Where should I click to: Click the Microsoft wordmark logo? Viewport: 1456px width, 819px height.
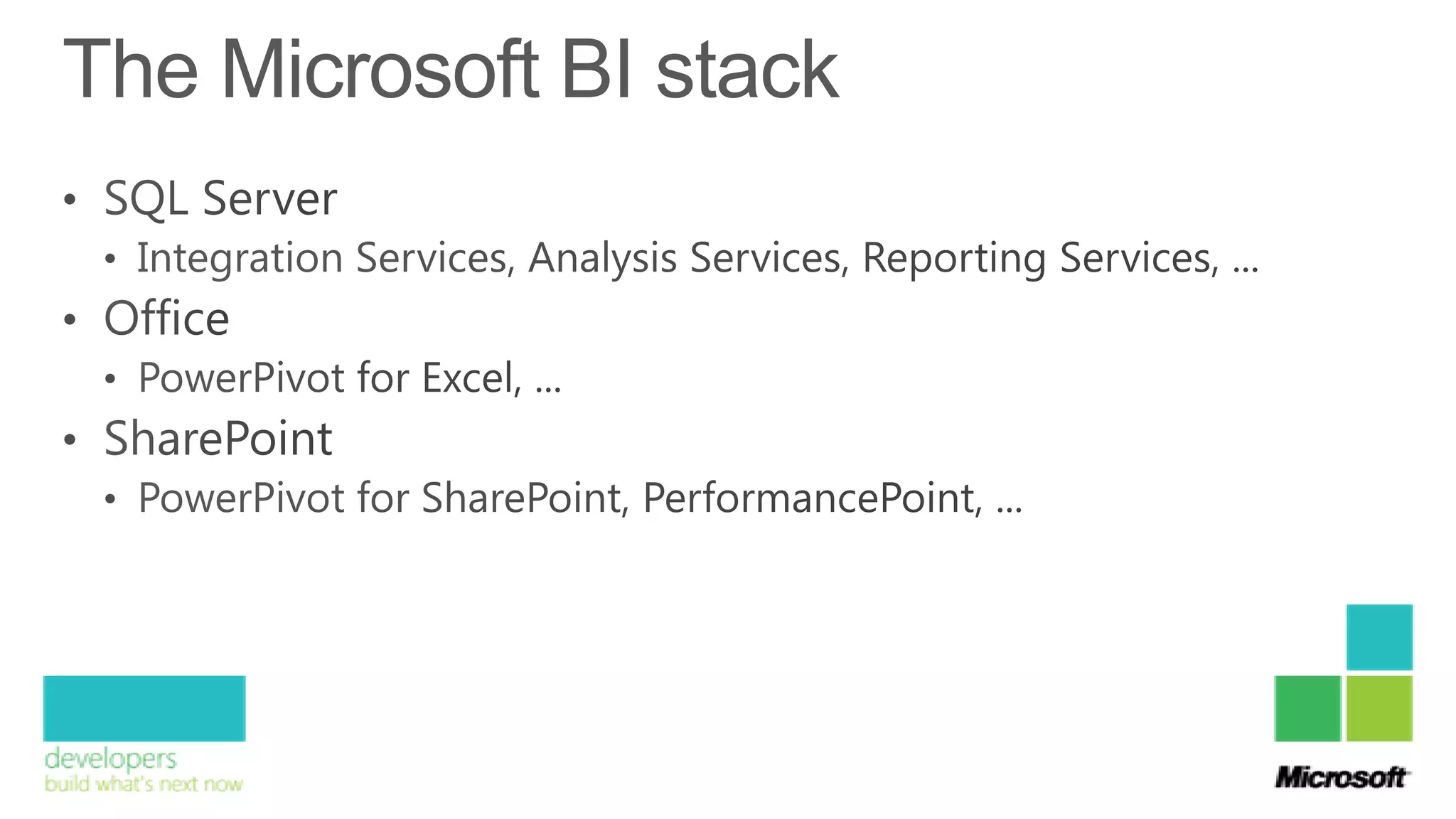tap(1341, 777)
